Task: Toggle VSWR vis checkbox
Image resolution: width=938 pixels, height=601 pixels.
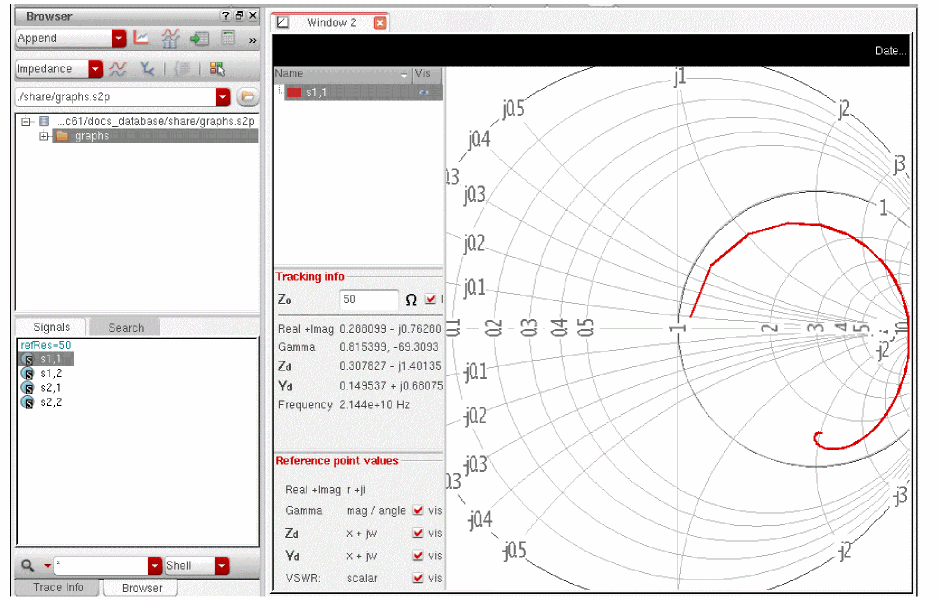Action: point(418,579)
